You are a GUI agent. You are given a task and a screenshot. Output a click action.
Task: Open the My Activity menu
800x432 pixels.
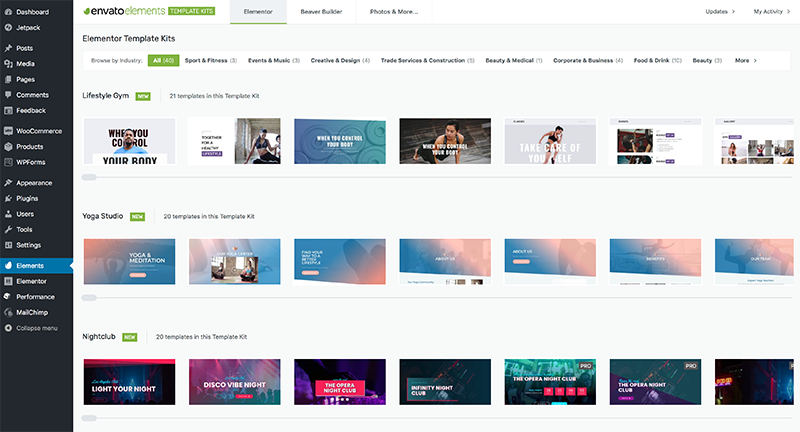click(x=771, y=11)
